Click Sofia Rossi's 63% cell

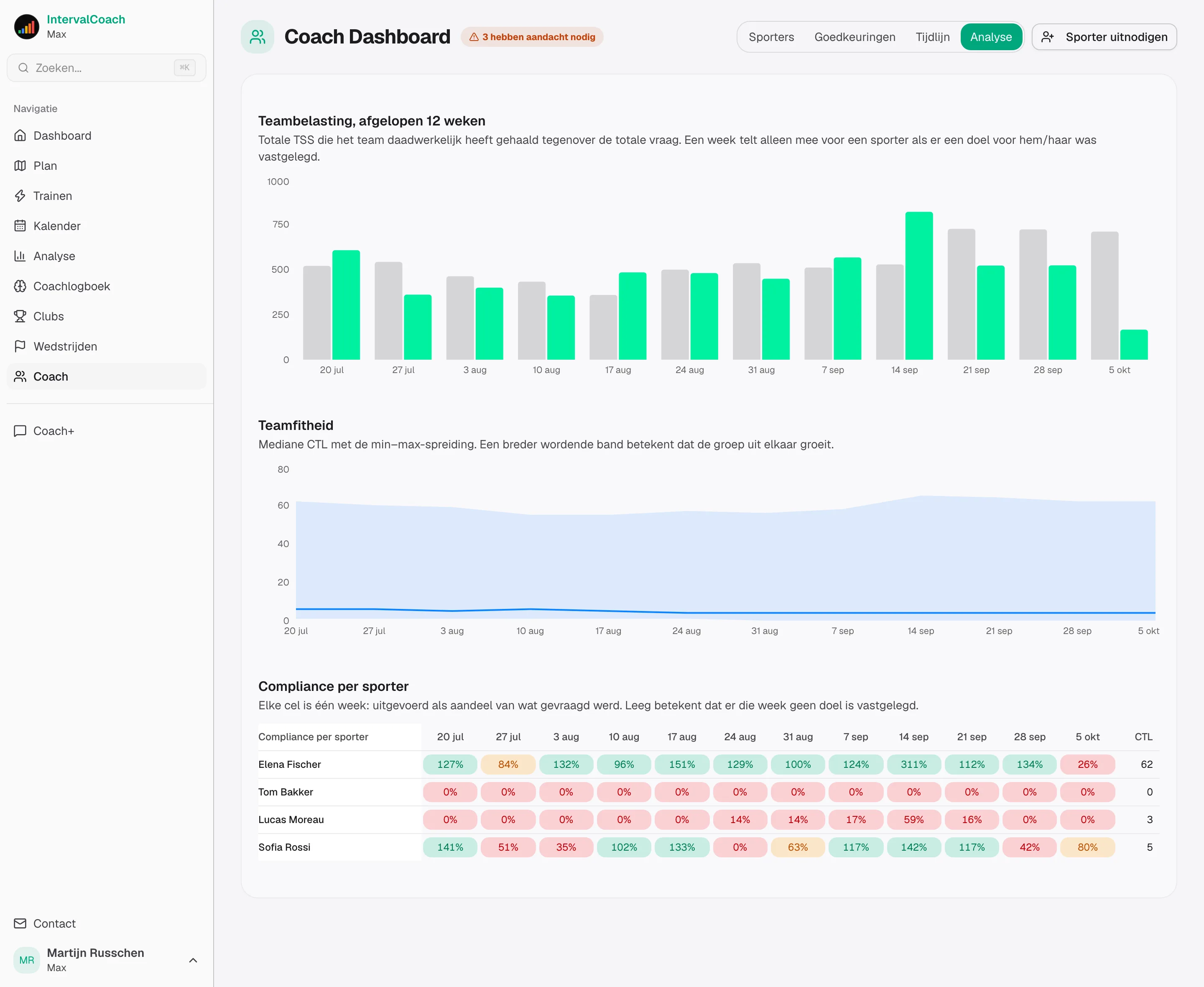[x=798, y=847]
